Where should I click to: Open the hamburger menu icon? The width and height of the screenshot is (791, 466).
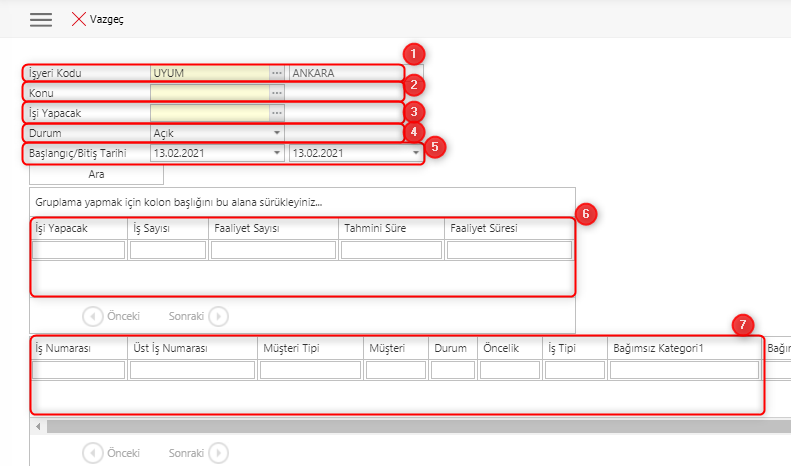pyautogui.click(x=40, y=20)
